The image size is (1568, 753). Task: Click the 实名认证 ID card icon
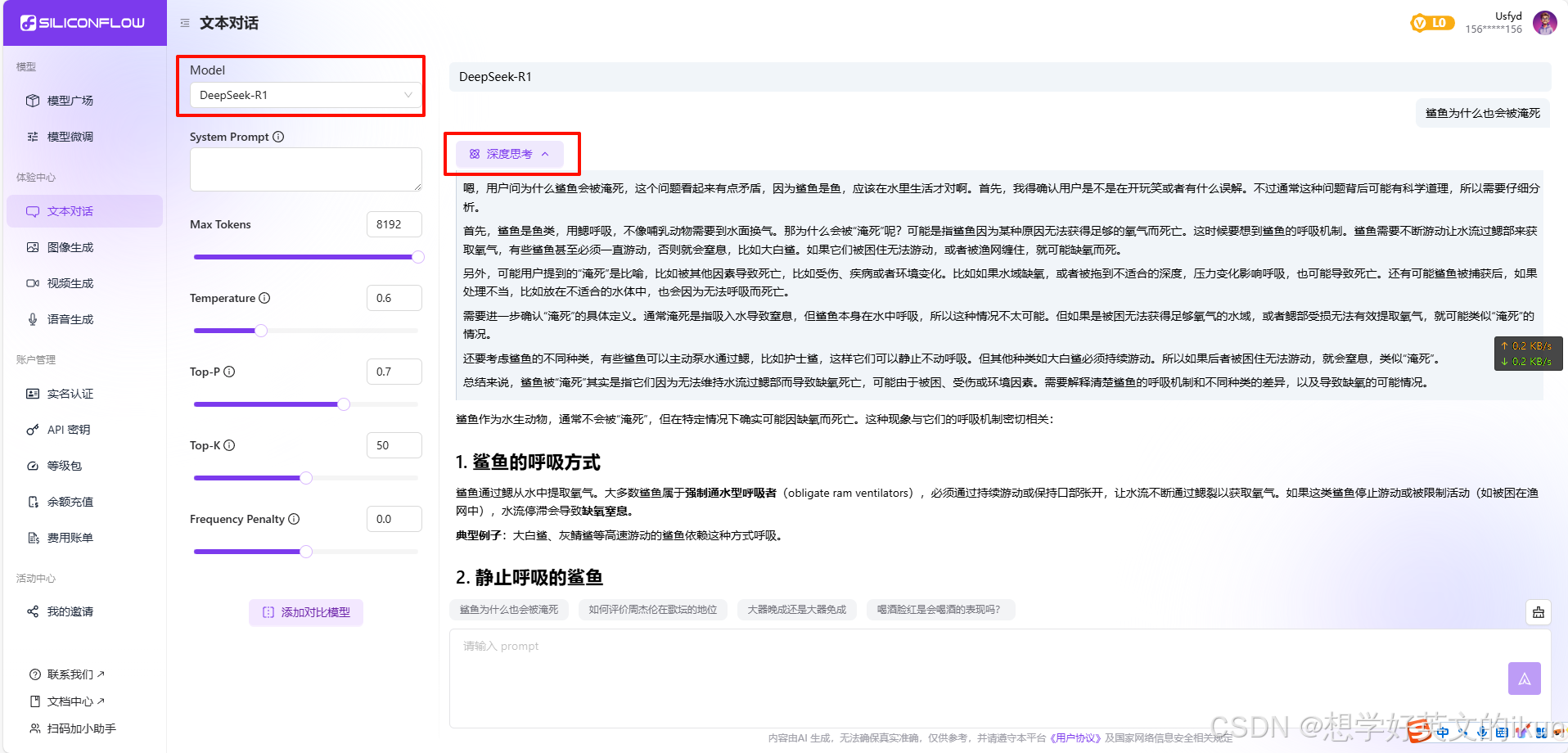coord(33,394)
